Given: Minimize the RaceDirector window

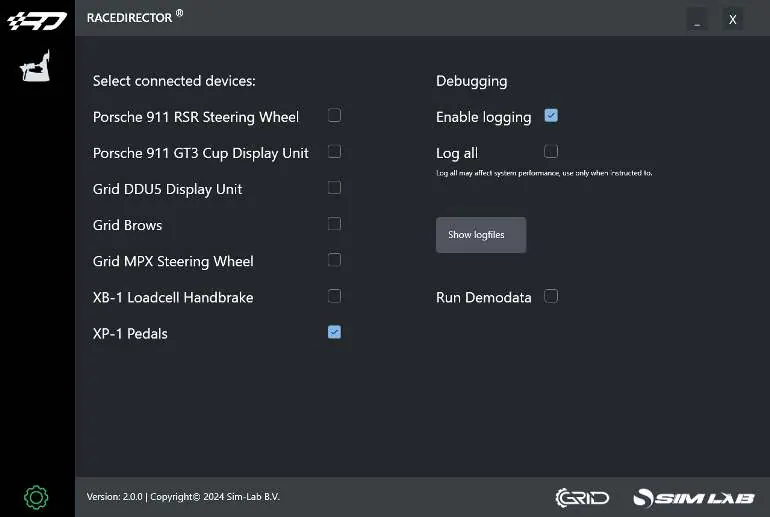Looking at the screenshot, I should [x=697, y=20].
